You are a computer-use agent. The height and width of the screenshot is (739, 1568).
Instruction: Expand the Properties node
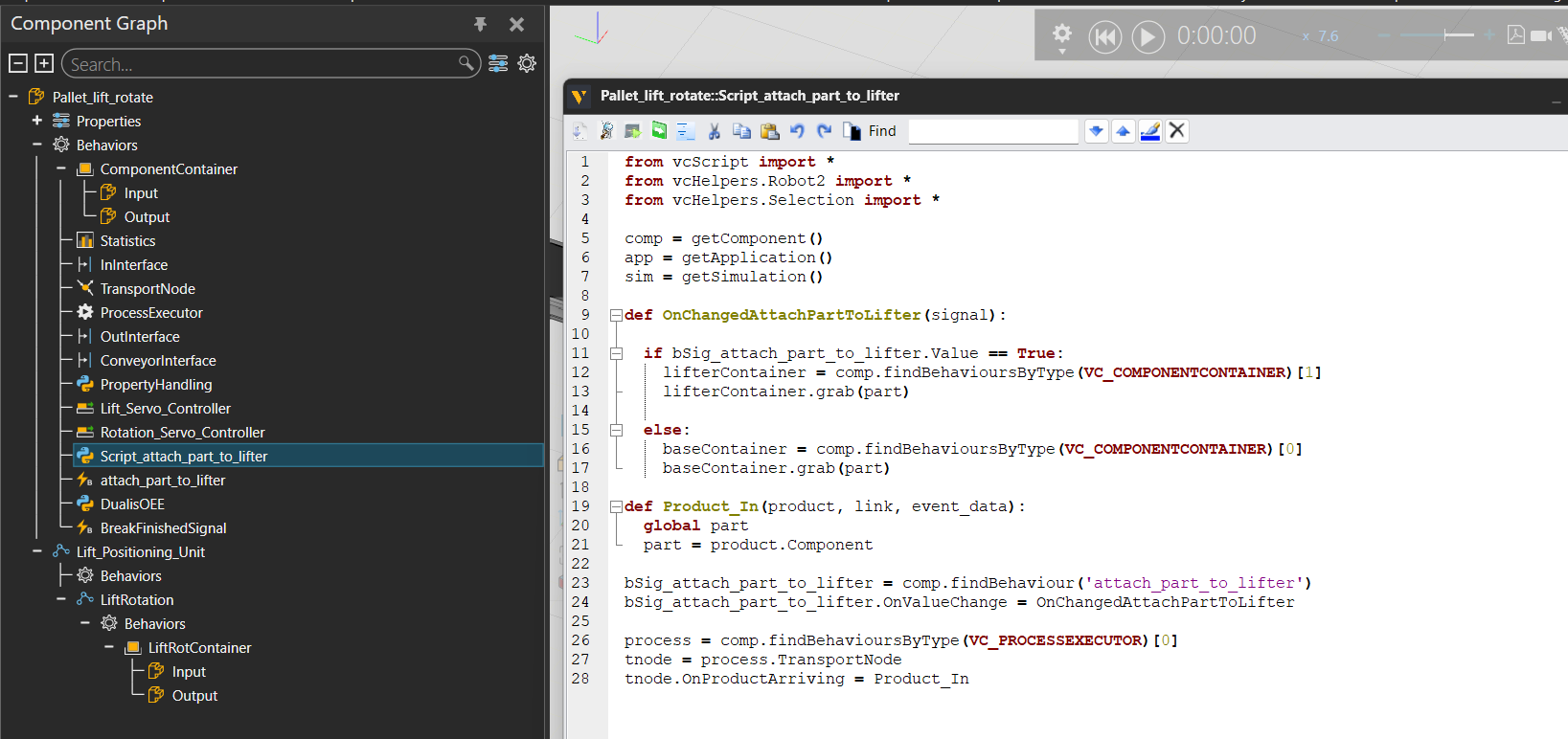tap(37, 121)
